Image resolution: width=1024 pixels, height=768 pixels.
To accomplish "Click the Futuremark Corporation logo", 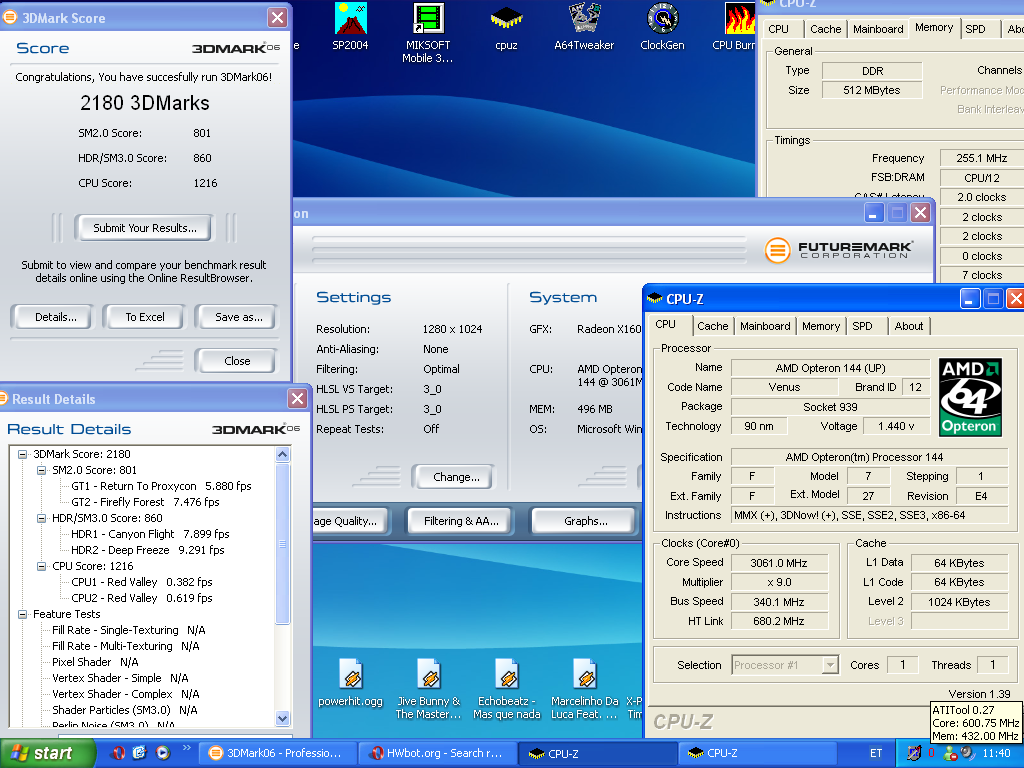I will pyautogui.click(x=839, y=249).
